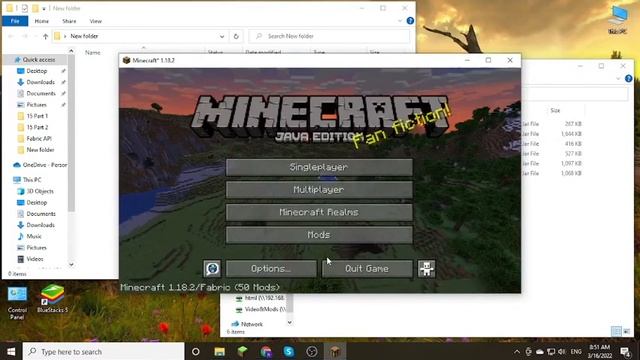Sort by the Name column header
The image size is (640, 360).
click(x=93, y=52)
